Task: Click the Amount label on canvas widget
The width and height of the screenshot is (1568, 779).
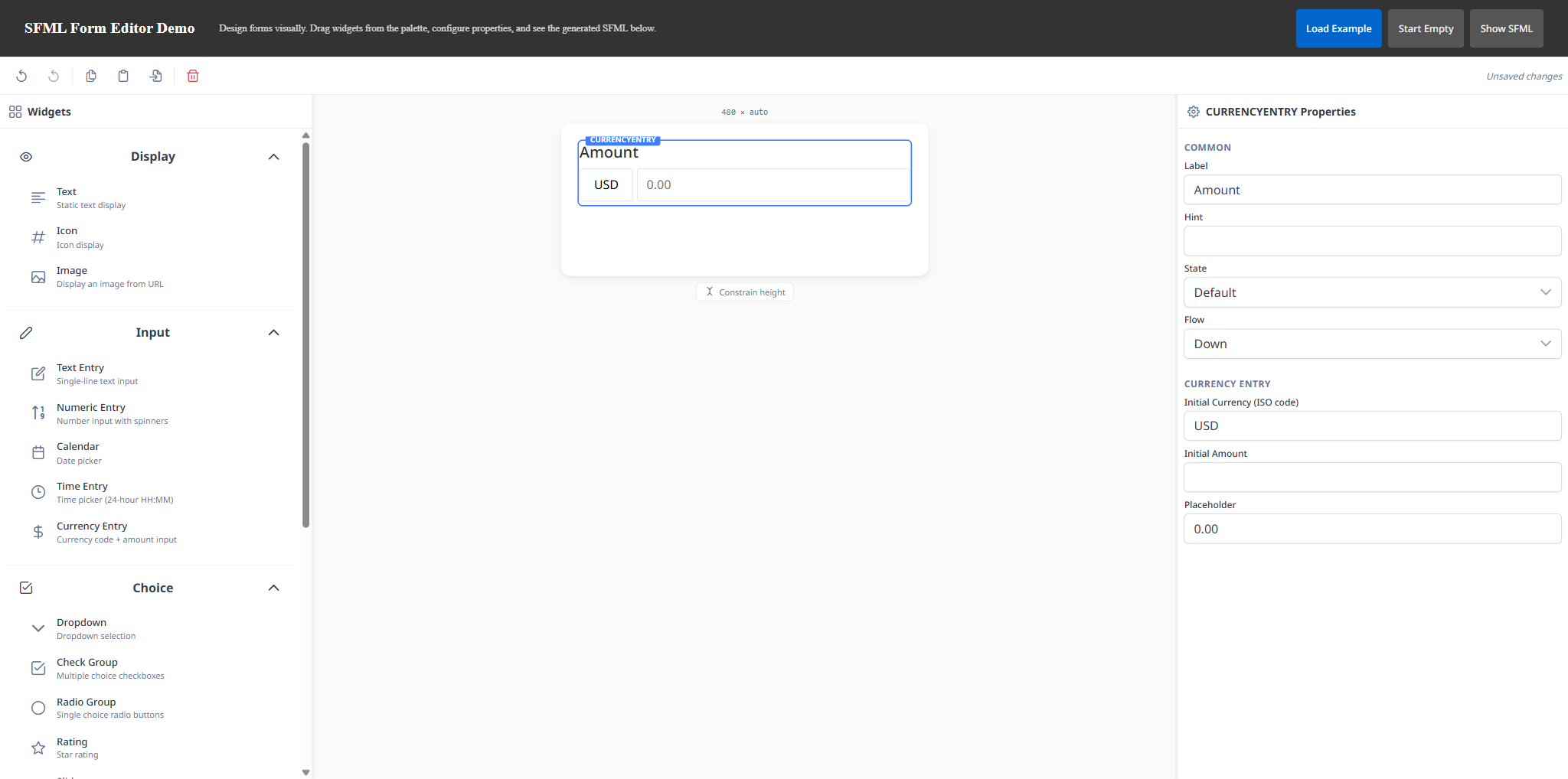Action: coord(609,152)
